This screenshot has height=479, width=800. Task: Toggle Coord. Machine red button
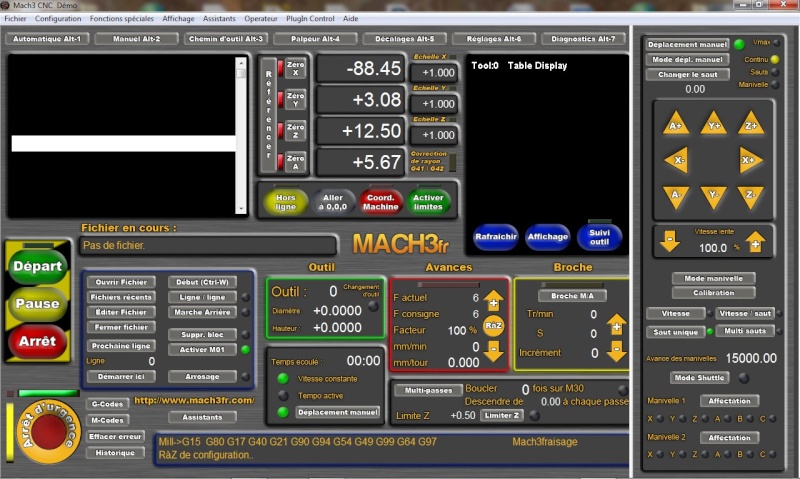pos(381,202)
